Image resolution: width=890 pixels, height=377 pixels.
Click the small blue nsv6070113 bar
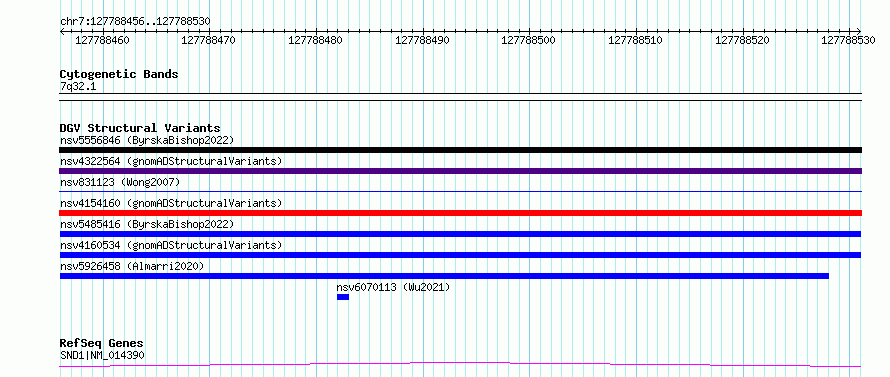[x=343, y=297]
